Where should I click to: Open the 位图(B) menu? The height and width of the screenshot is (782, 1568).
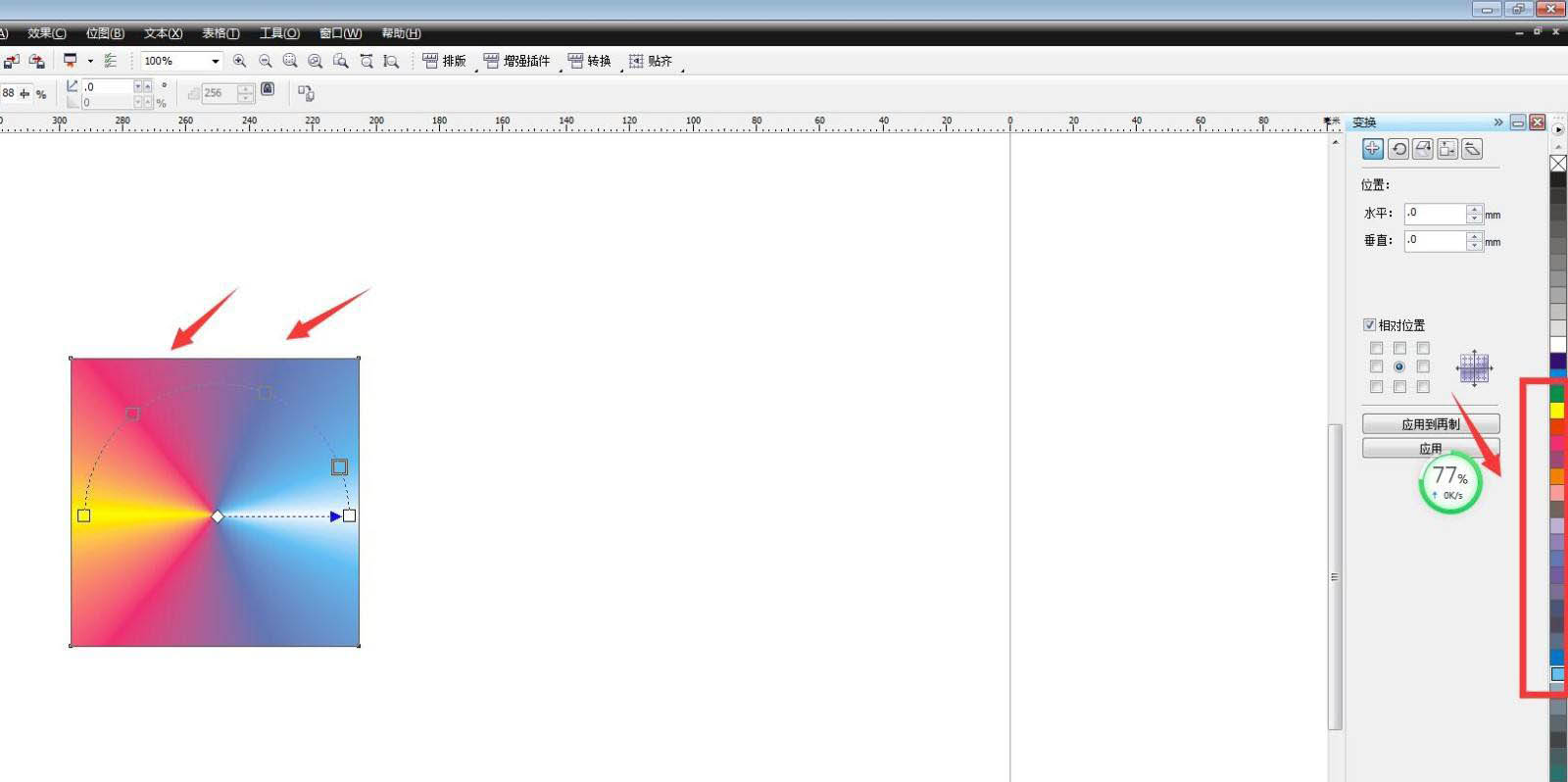(105, 33)
